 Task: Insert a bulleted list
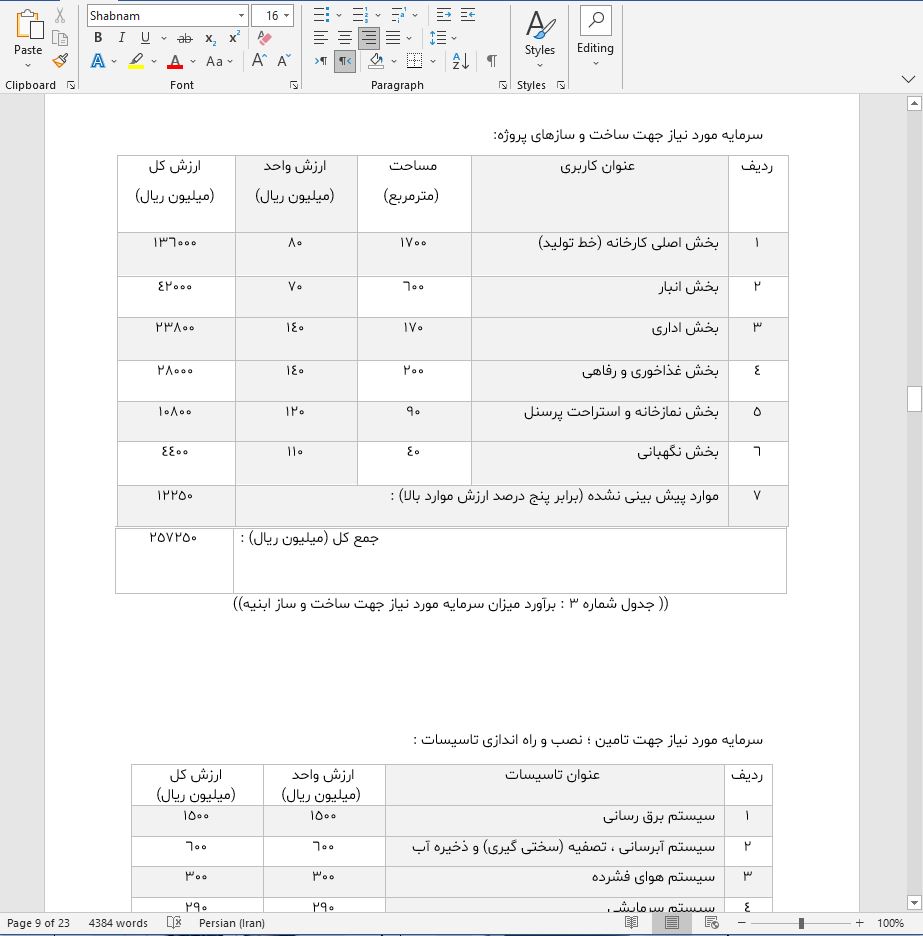(x=321, y=15)
